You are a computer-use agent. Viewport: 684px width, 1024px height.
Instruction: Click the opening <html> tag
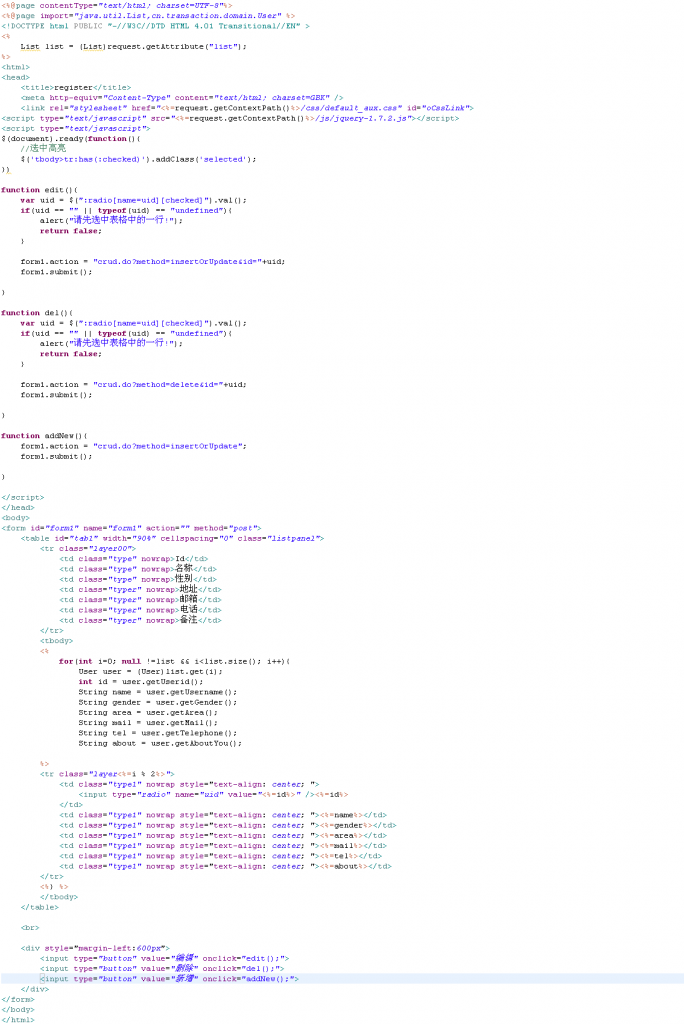click(16, 67)
